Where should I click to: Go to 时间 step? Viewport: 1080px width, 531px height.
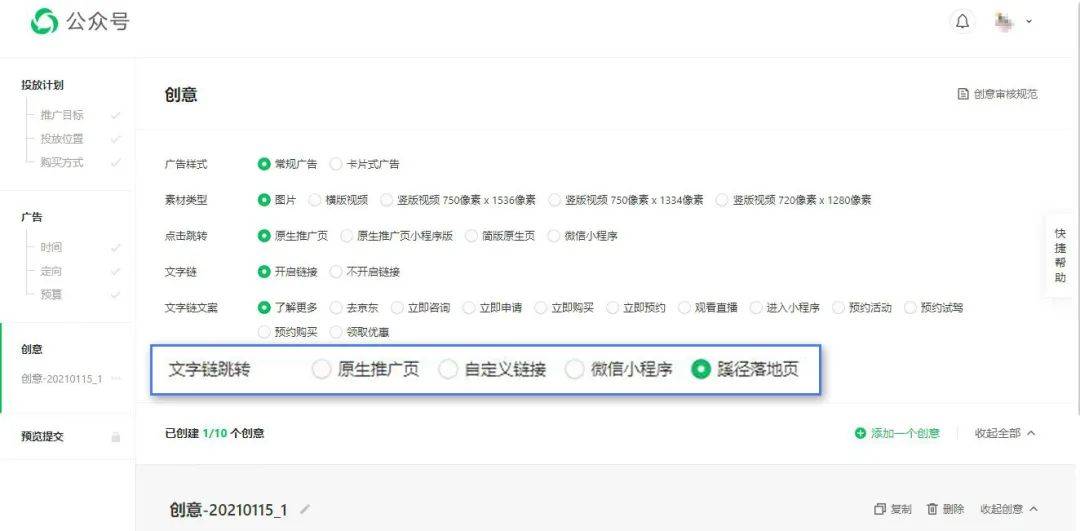51,247
